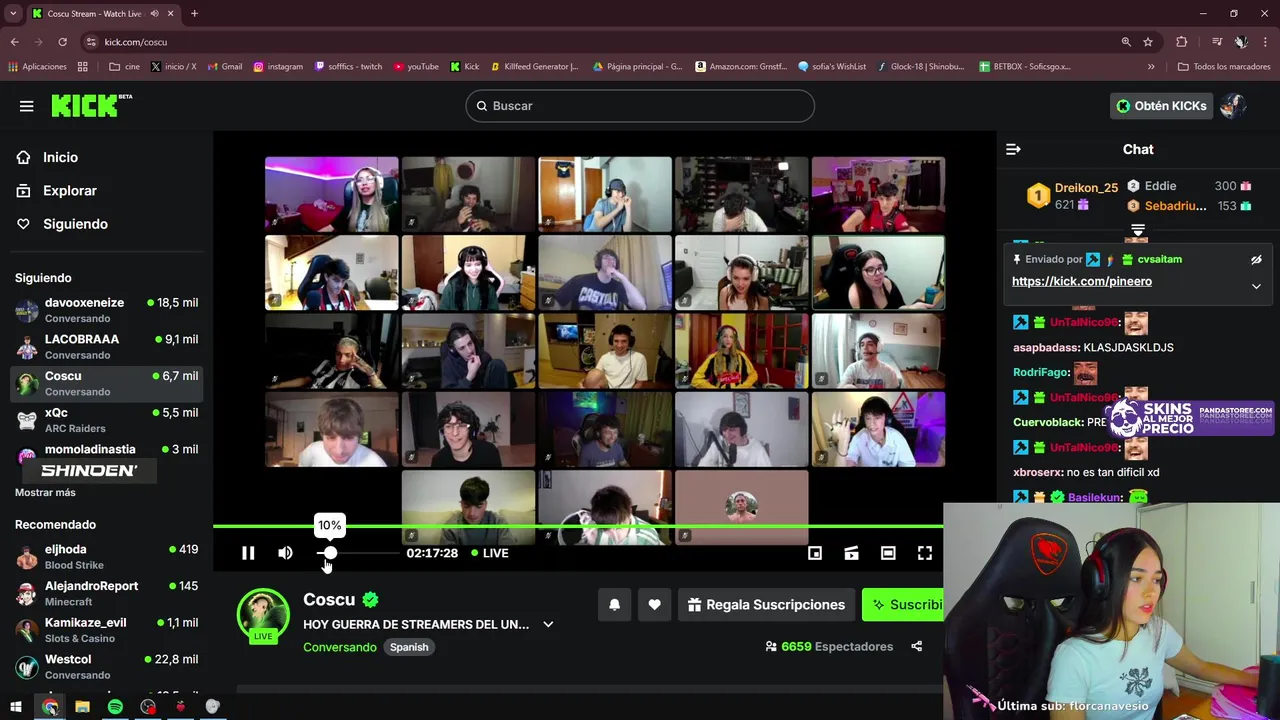This screenshot has height=720, width=1280.
Task: Open Westcol recommended channel
Action: tap(106, 667)
